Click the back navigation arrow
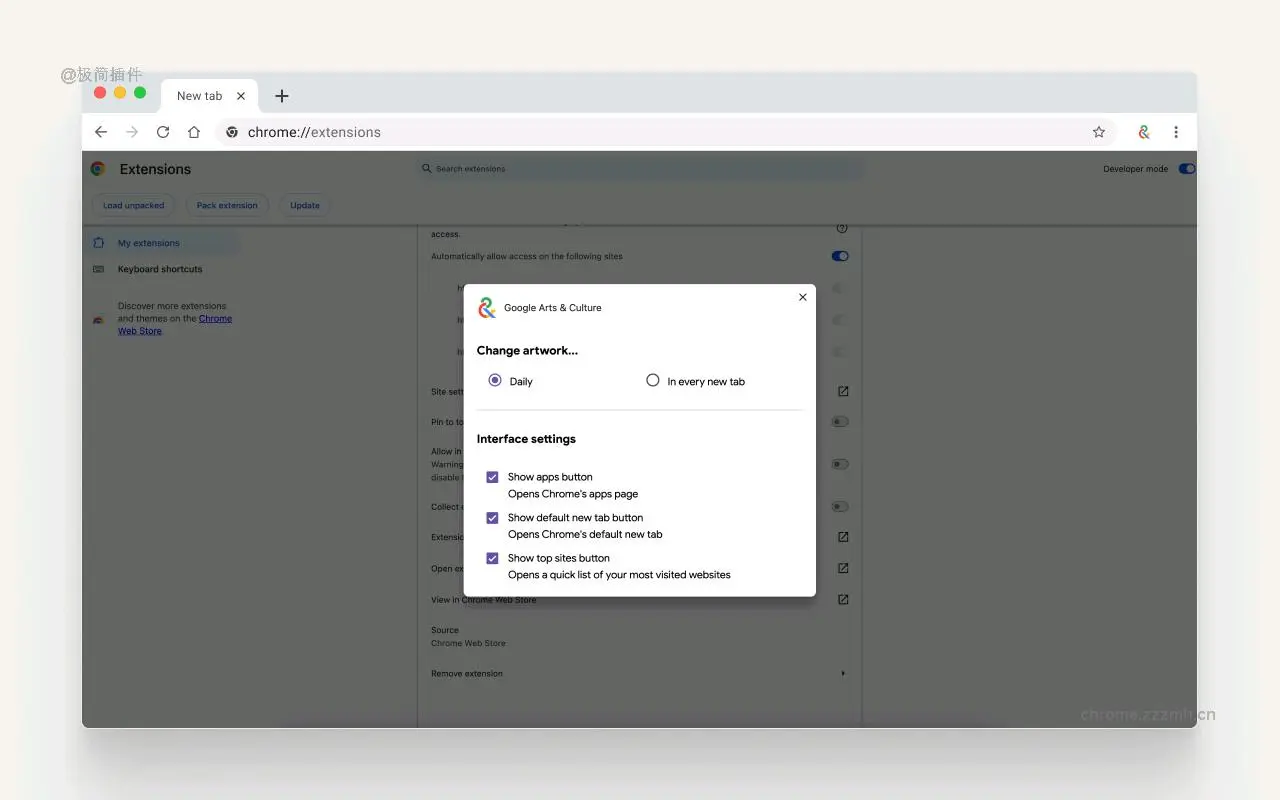 click(x=100, y=131)
